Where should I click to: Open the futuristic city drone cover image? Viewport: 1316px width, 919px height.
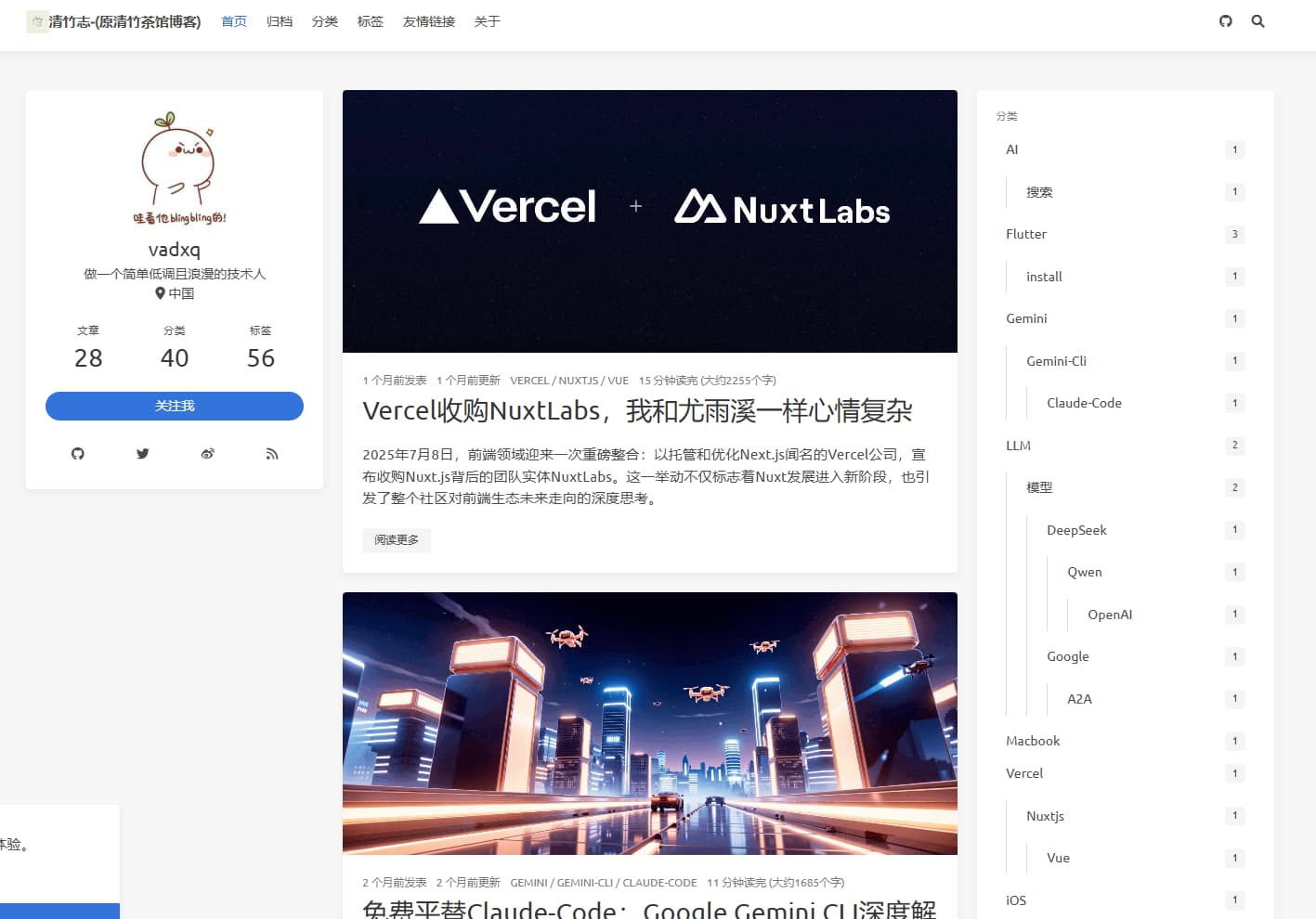649,723
